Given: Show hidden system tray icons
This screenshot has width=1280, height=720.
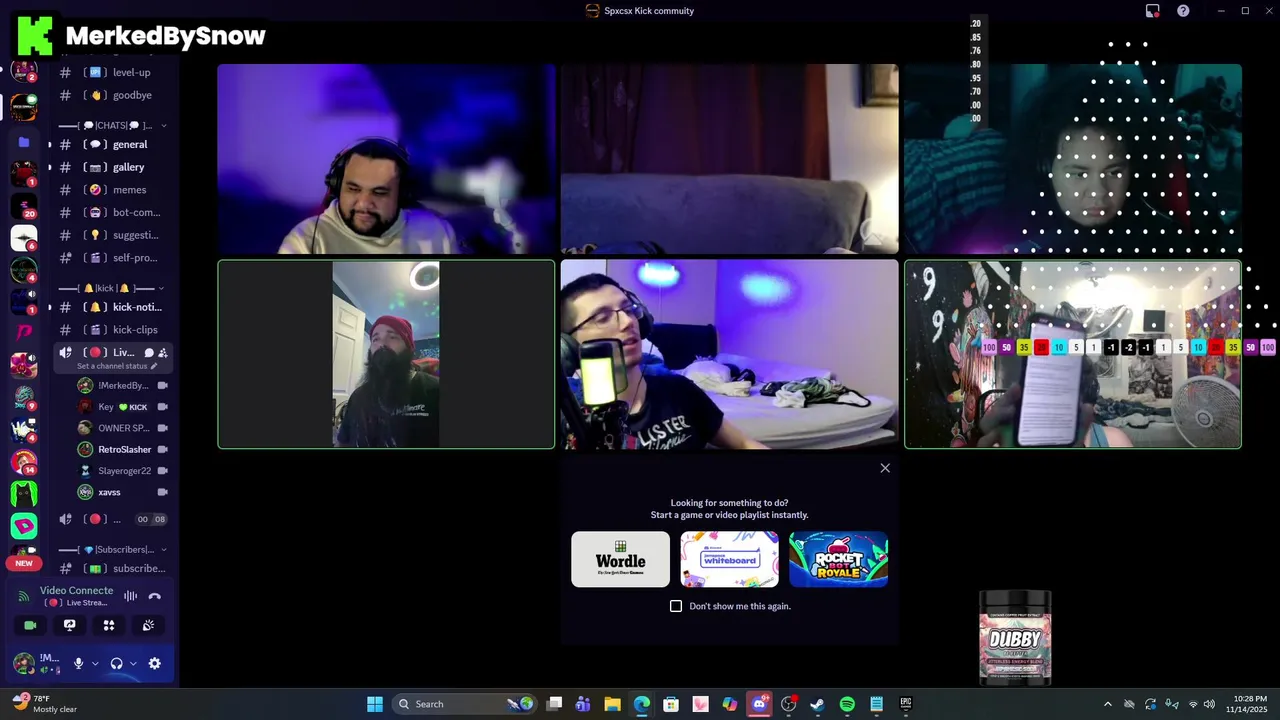Looking at the screenshot, I should point(1107,704).
